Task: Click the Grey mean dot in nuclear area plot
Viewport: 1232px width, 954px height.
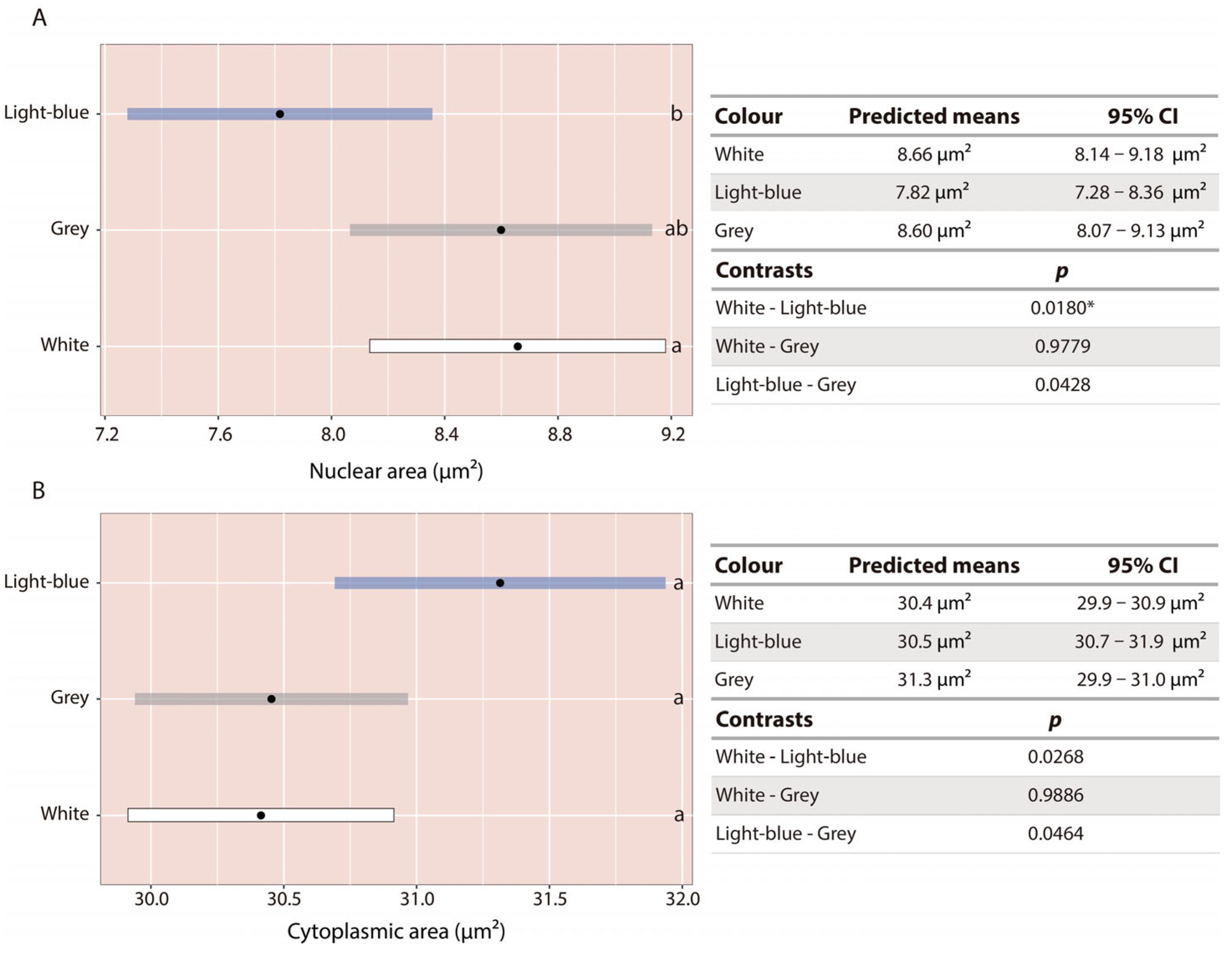Action: coord(501,230)
